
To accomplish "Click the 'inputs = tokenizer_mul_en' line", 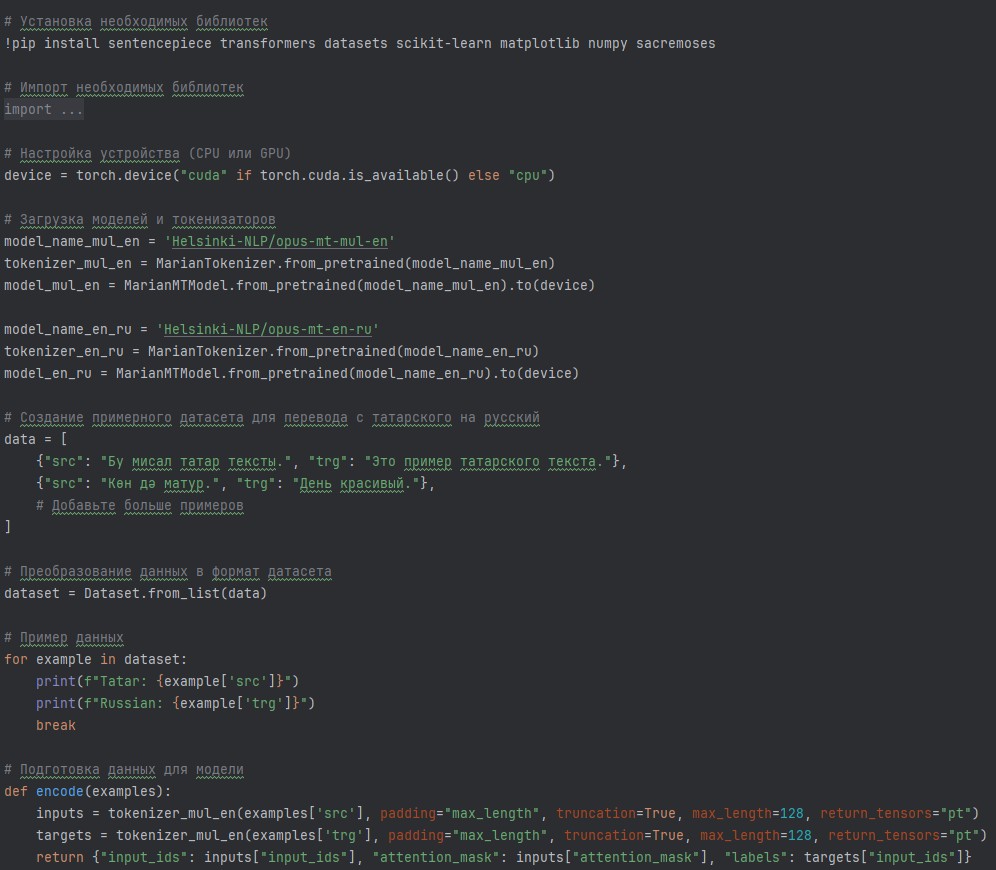I will [508, 814].
